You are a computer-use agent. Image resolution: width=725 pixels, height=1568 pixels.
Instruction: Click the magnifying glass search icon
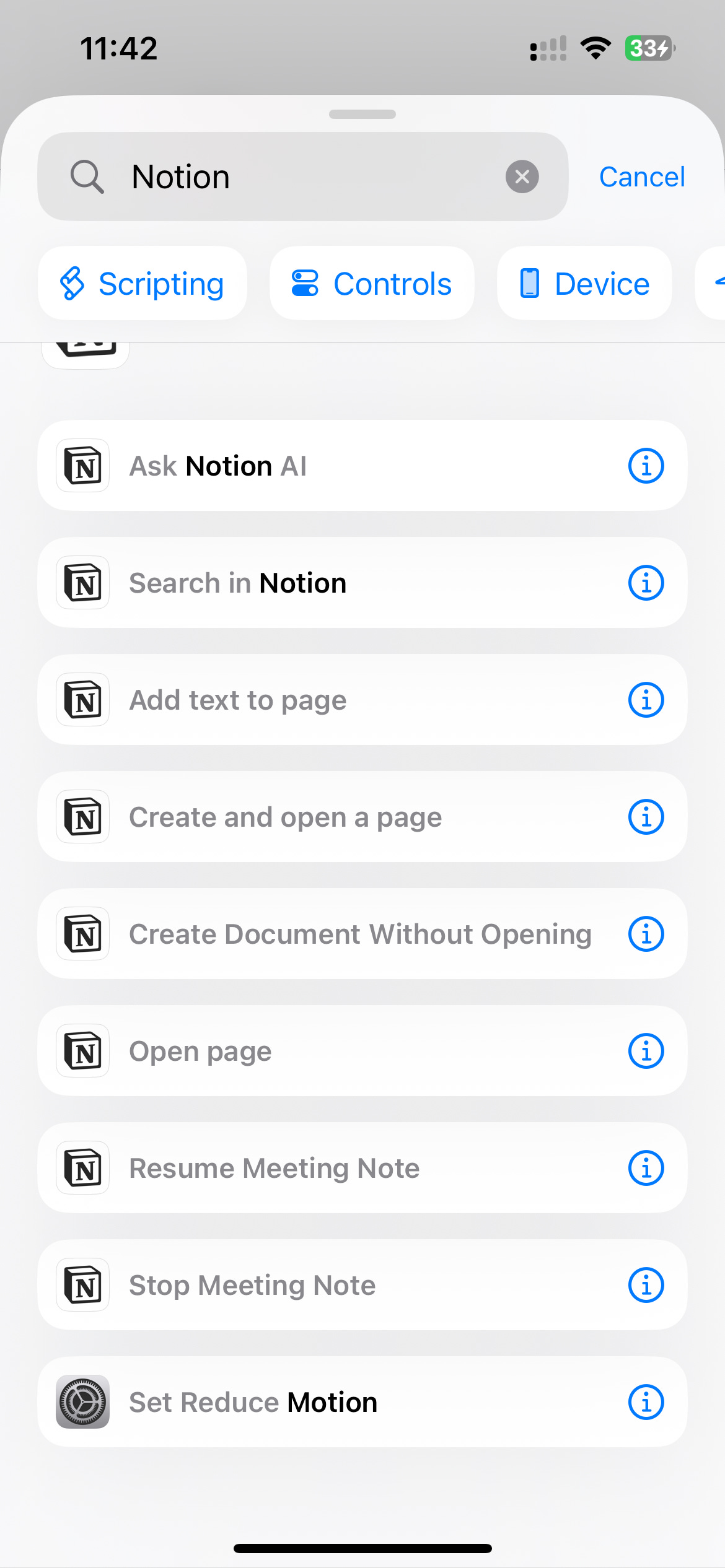(x=87, y=177)
